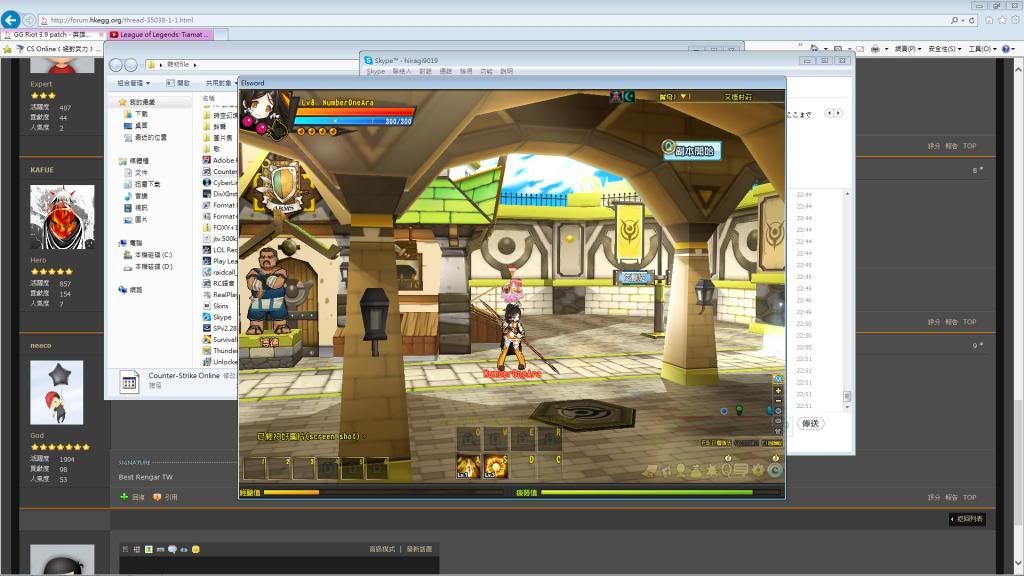1024x576 pixels.
Task: Select 桌面 in Explorer tree
Action: (x=136, y=125)
